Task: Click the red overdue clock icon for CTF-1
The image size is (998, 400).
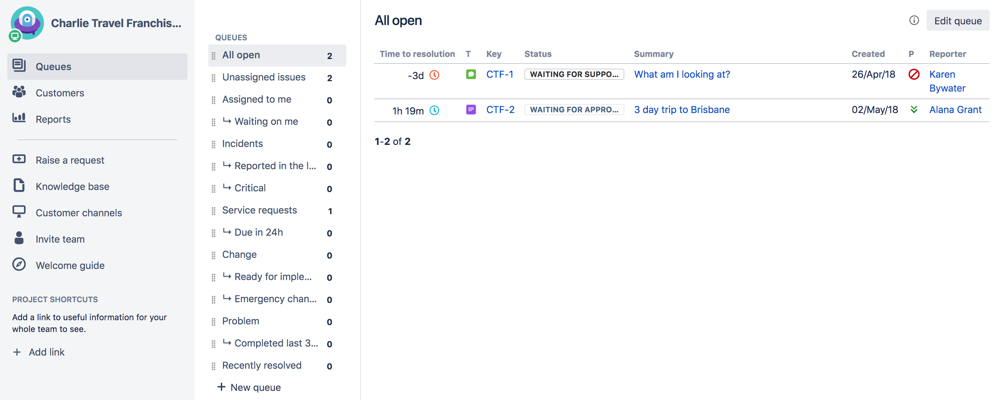Action: click(435, 75)
